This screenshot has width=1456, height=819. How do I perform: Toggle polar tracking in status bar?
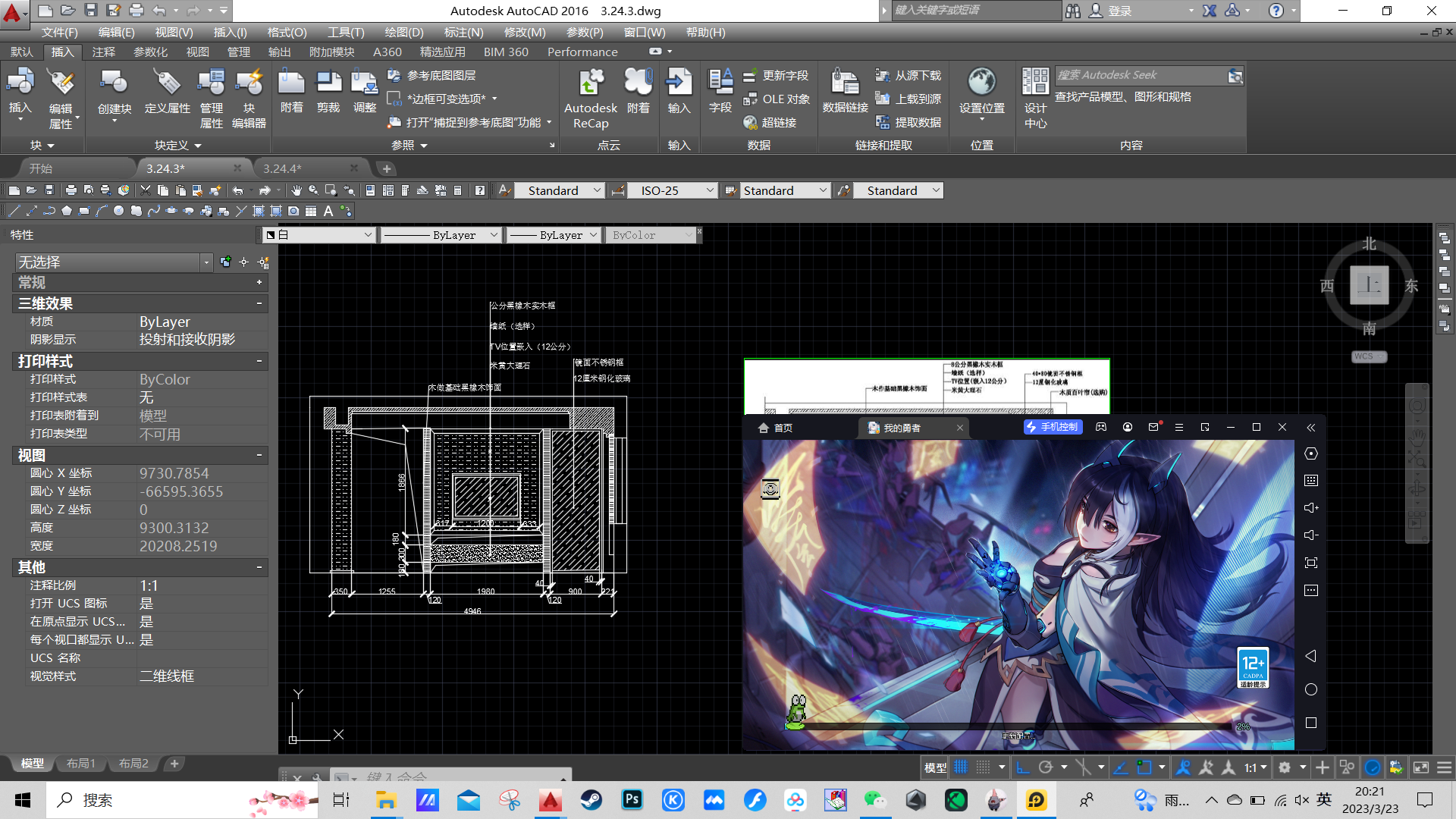click(1046, 767)
